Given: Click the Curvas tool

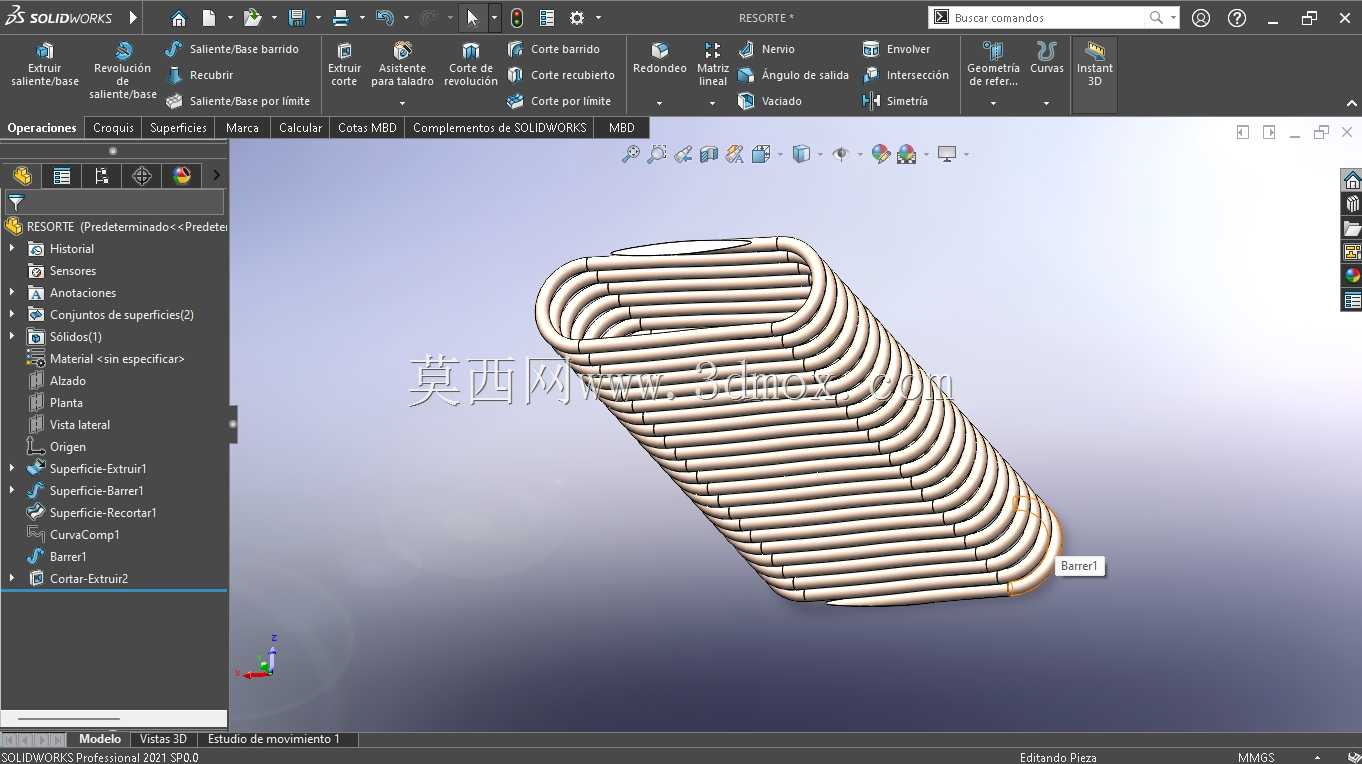Looking at the screenshot, I should (1047, 59).
